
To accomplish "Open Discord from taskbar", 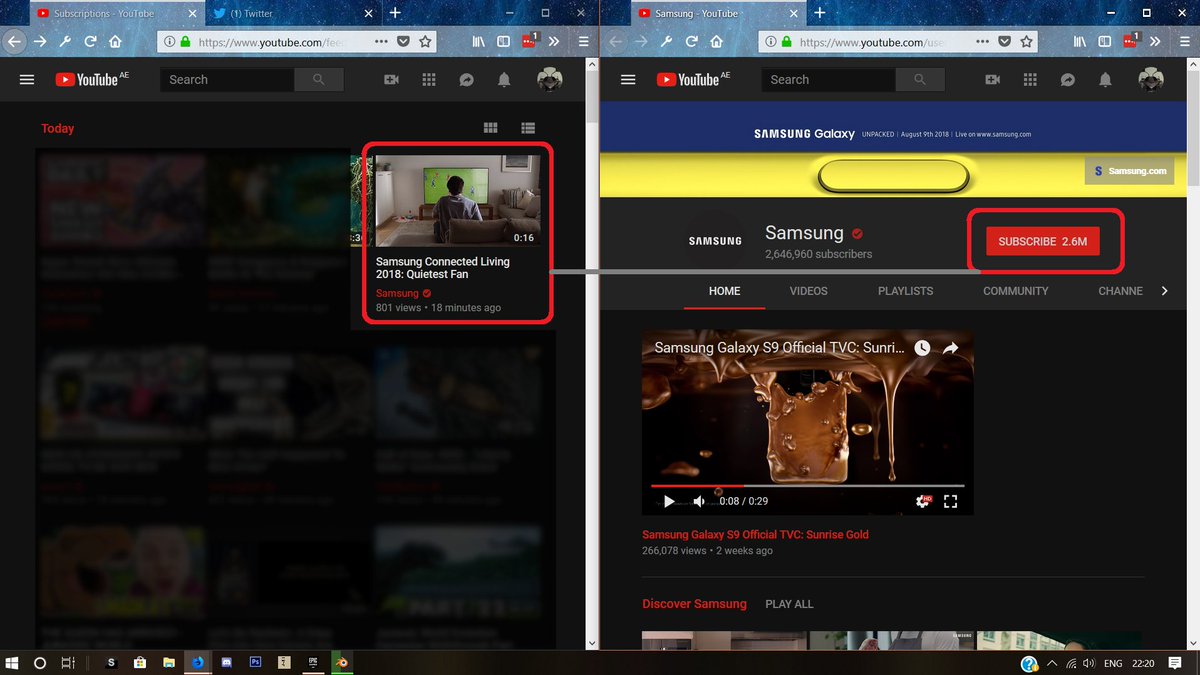I will (226, 663).
